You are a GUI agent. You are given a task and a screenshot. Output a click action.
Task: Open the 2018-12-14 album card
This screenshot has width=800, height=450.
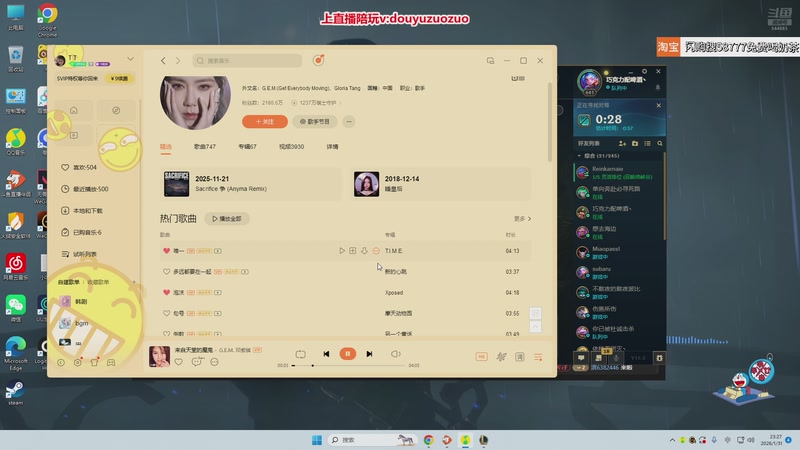441,184
